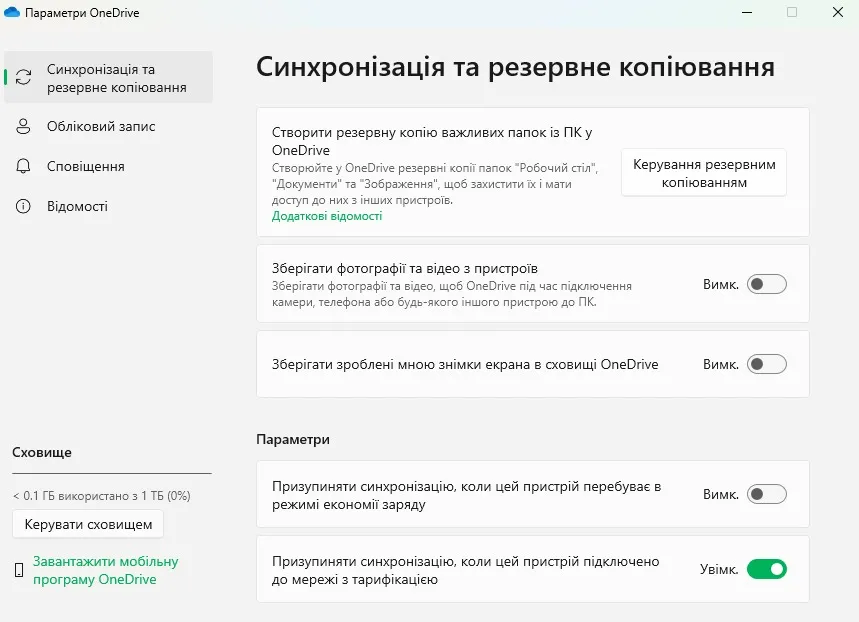Screen dimensions: 859x622
Task: Click the OneDrive cloud icon in the title bar
Action: click(14, 12)
